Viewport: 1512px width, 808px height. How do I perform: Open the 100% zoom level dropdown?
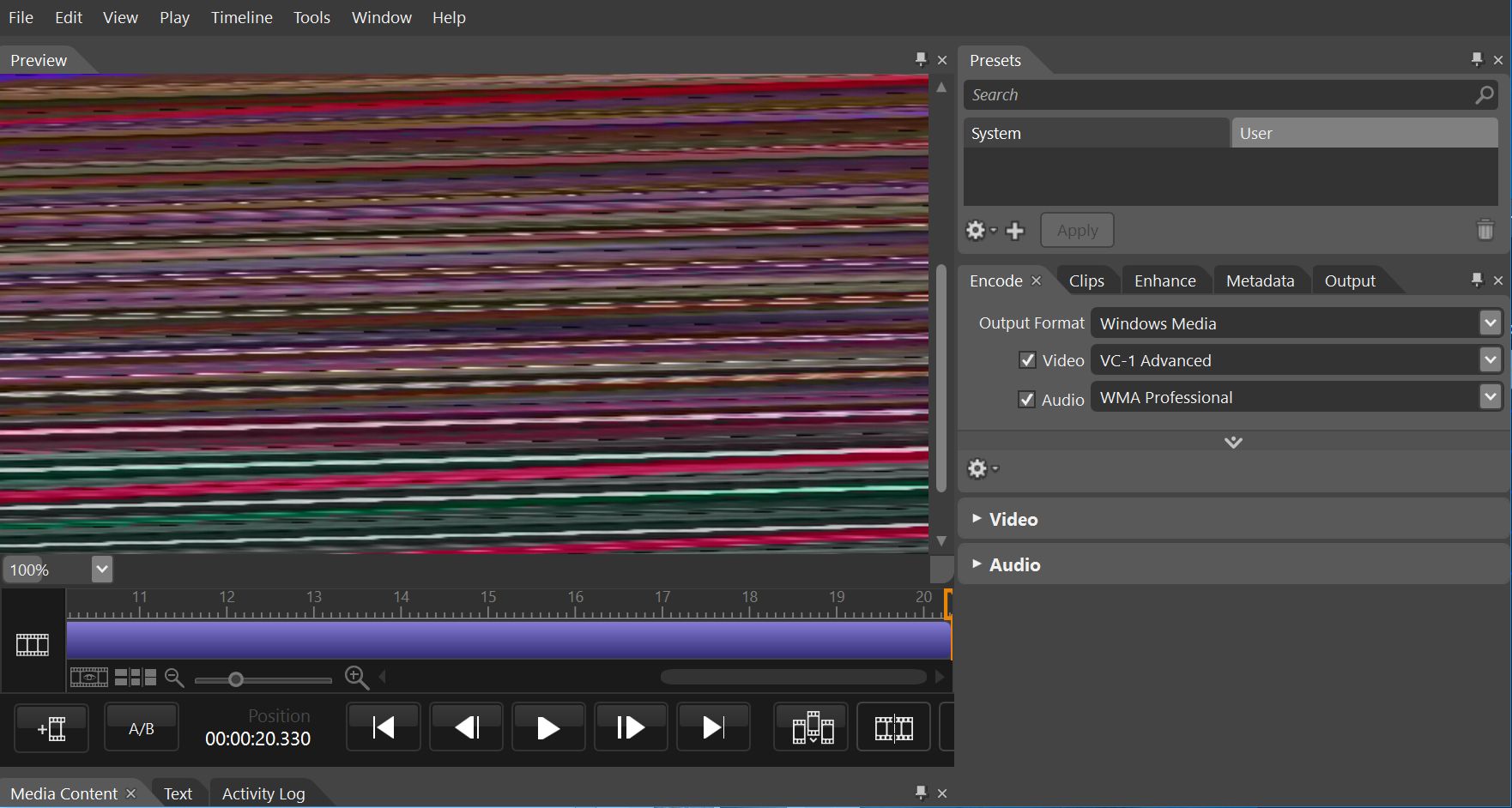(102, 569)
